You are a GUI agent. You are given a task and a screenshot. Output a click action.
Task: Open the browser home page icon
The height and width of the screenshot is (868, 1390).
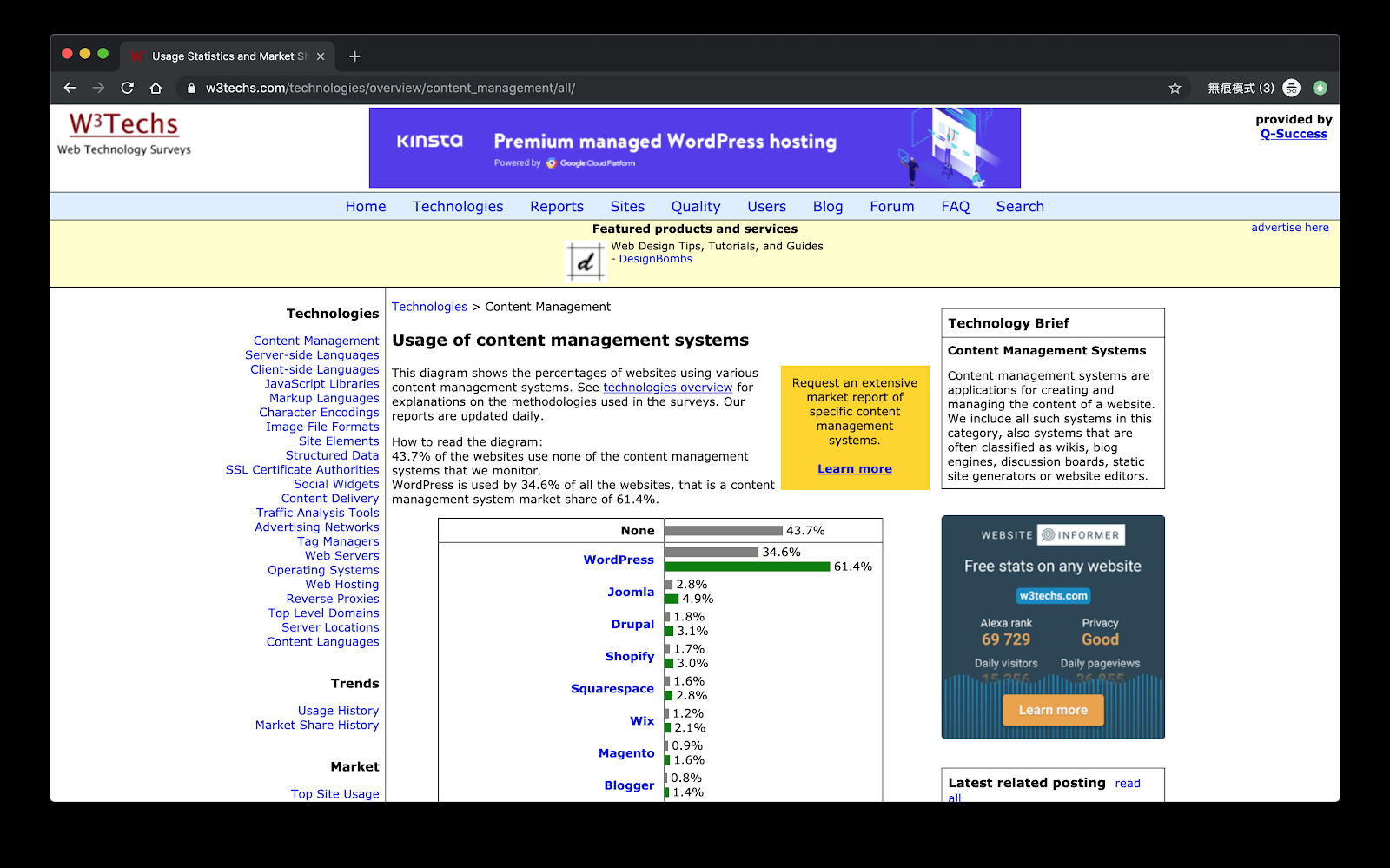click(x=156, y=88)
